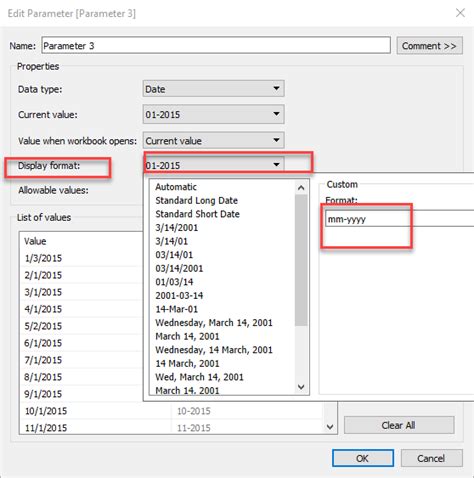Click the Comment >> button
This screenshot has height=478, width=474.
click(429, 46)
